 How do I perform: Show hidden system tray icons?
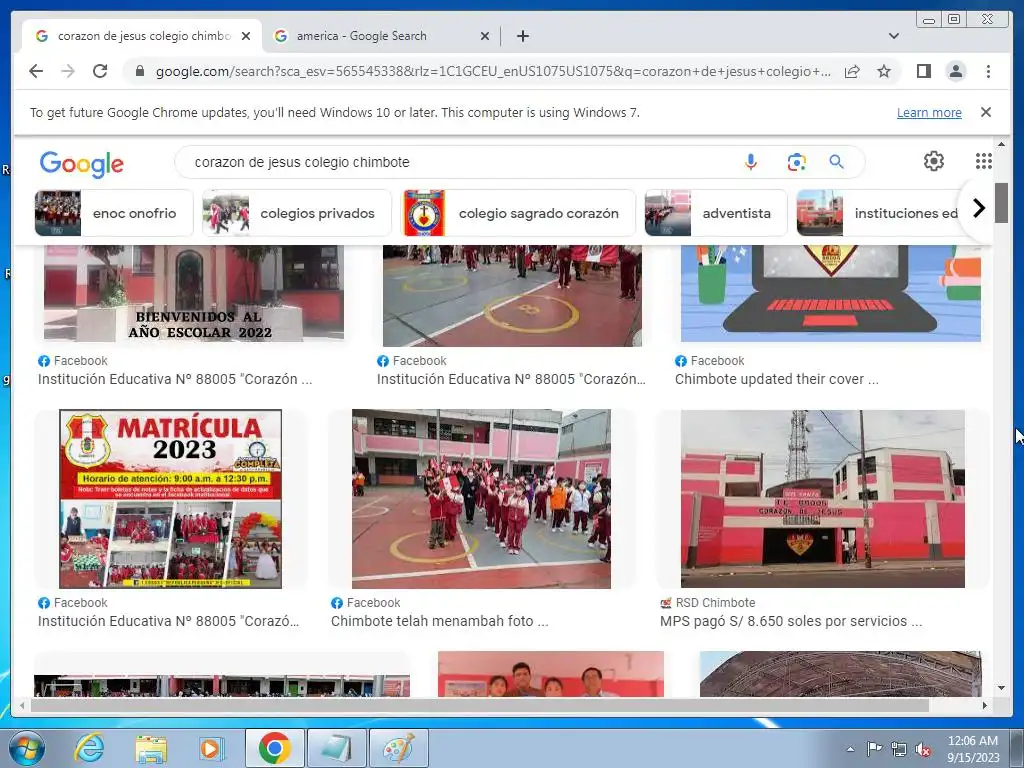pyautogui.click(x=850, y=749)
